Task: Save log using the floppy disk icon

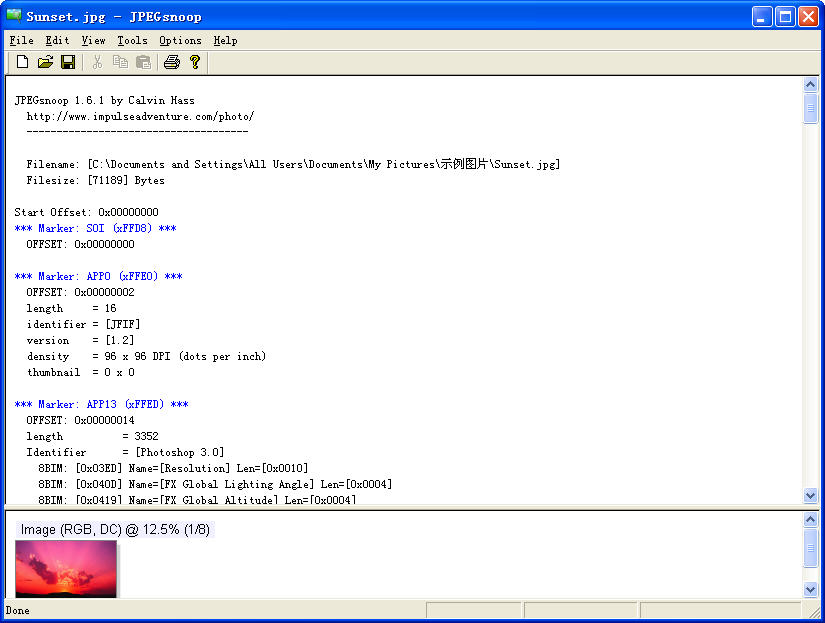Action: (68, 62)
